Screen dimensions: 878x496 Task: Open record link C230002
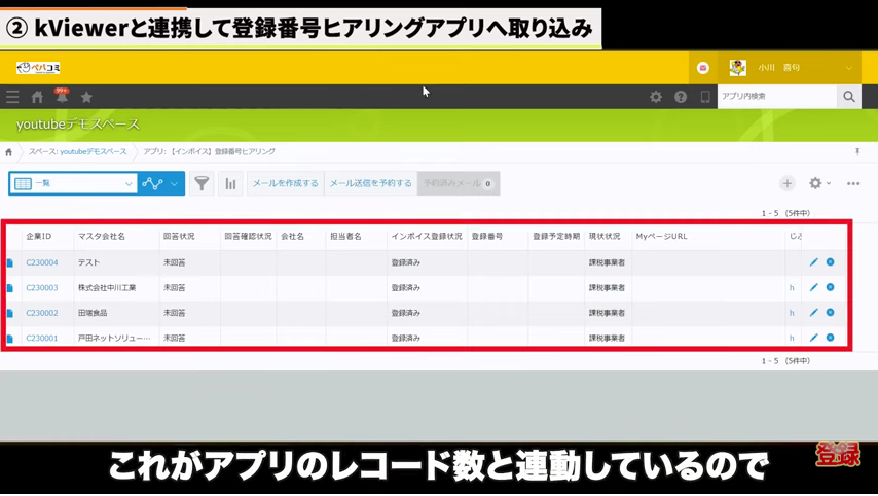coord(42,313)
